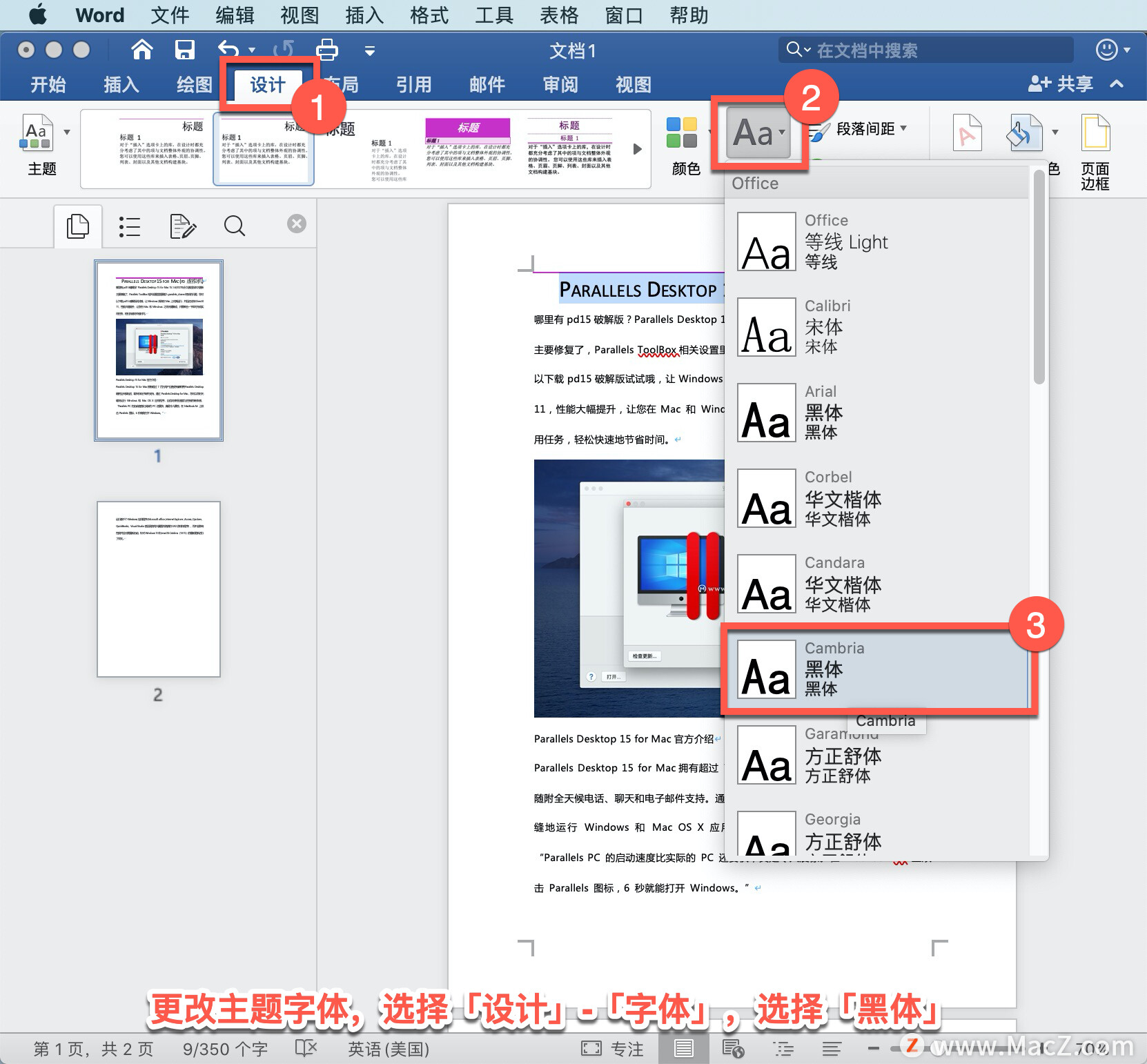Select page 2 thumbnail
This screenshot has width=1147, height=1064.
click(x=159, y=589)
